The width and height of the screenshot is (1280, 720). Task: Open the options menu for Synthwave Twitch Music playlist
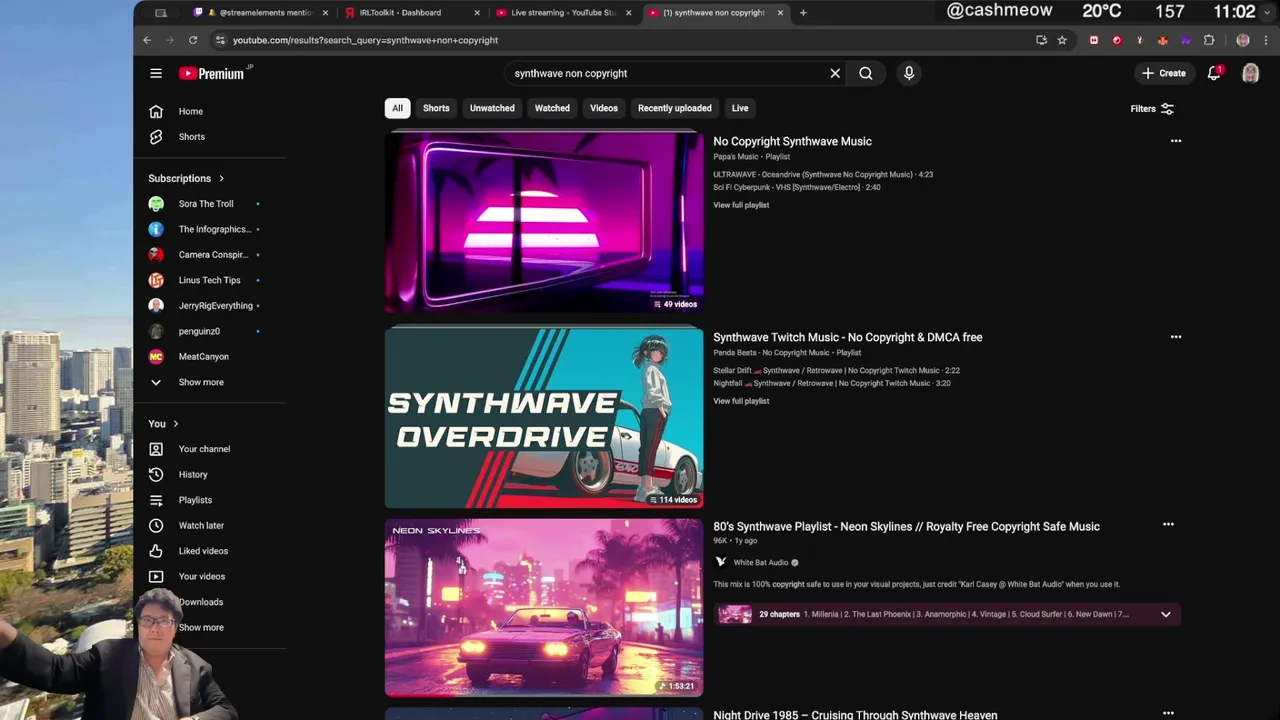(x=1176, y=337)
